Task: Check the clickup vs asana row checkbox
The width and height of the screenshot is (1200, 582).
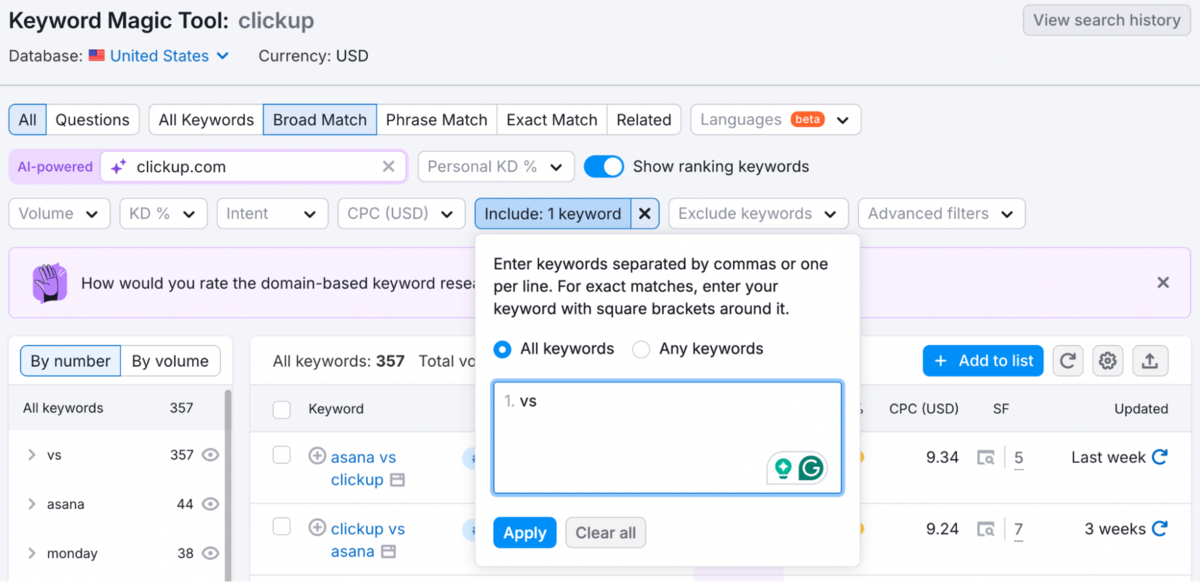Action: tap(282, 526)
